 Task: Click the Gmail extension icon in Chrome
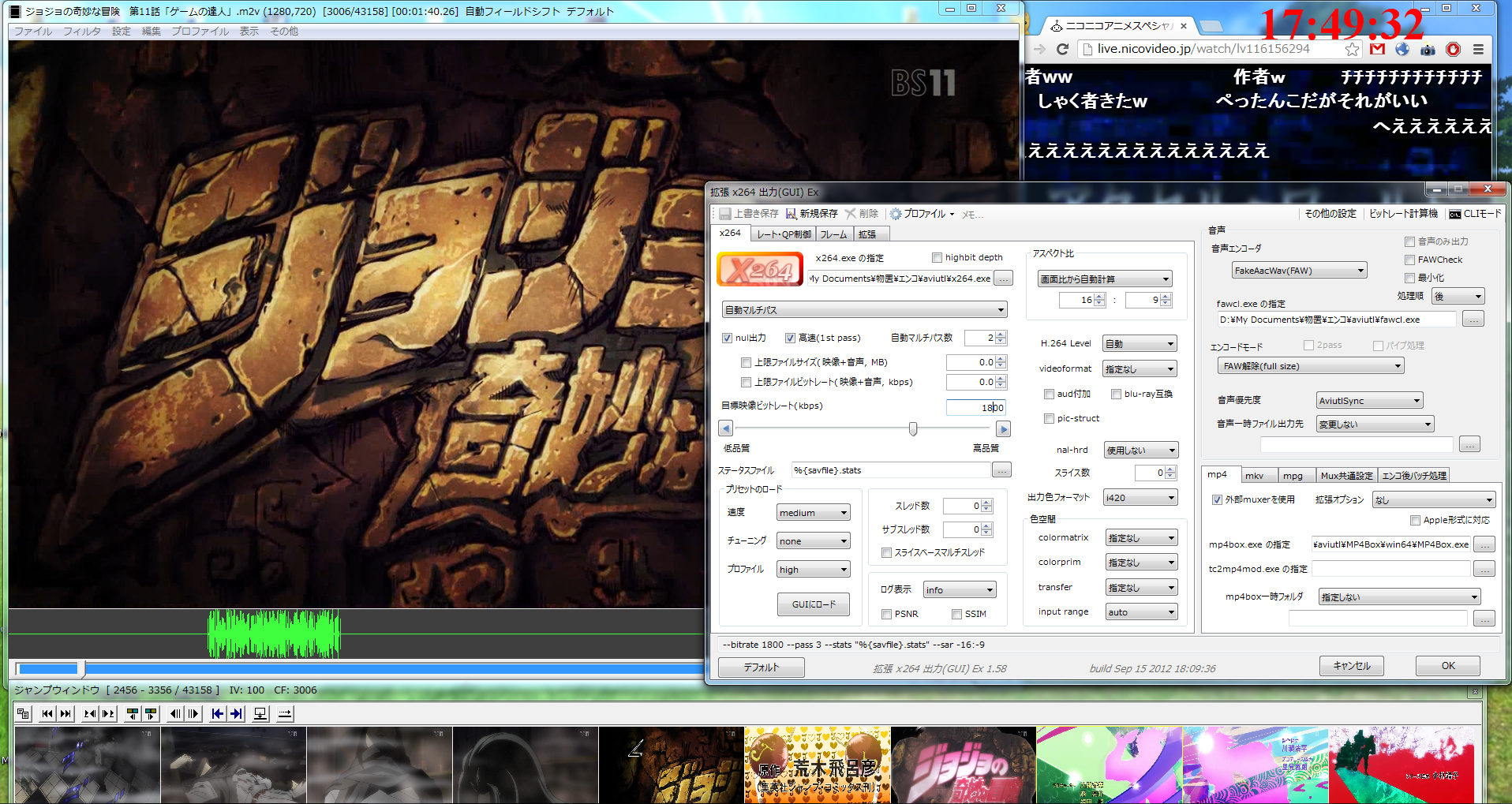[x=1378, y=49]
